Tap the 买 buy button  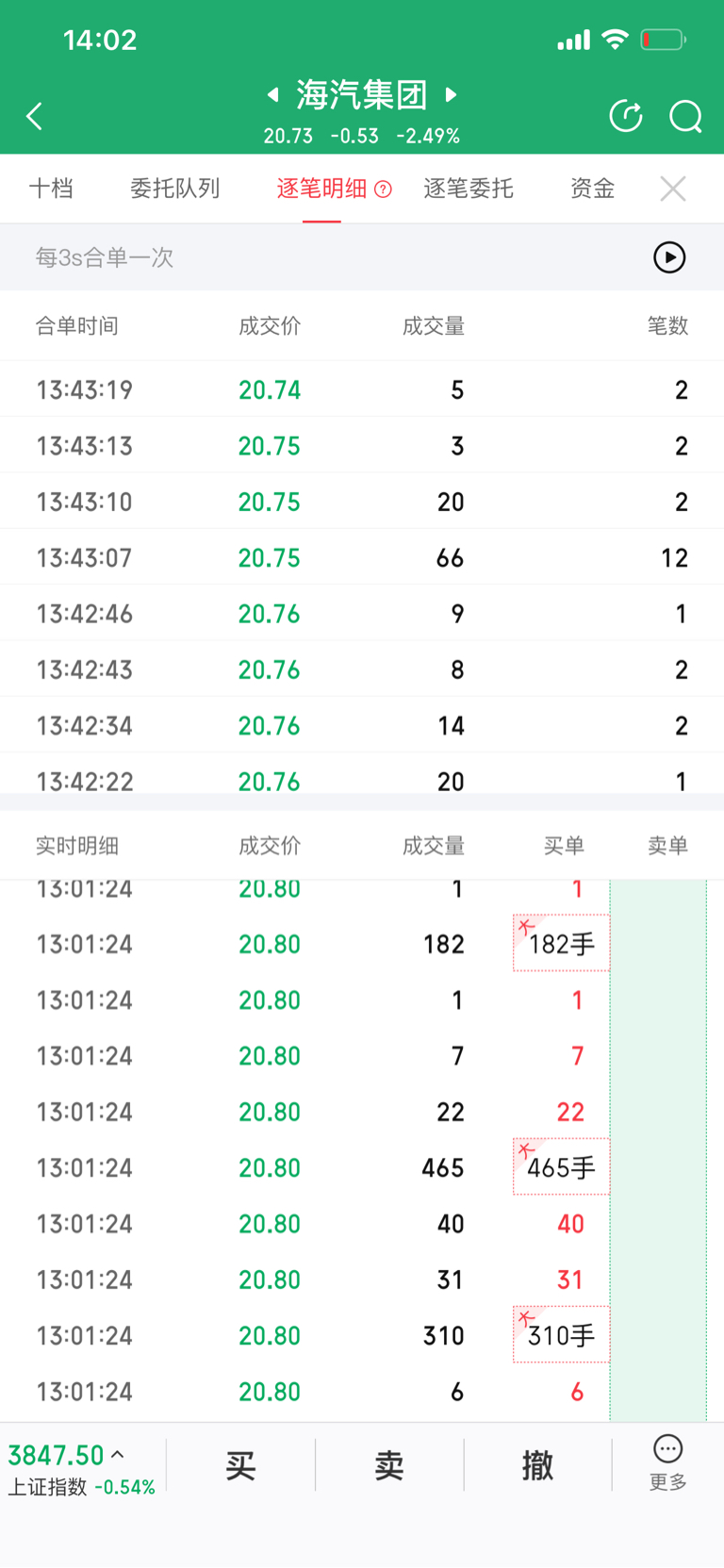240,1465
